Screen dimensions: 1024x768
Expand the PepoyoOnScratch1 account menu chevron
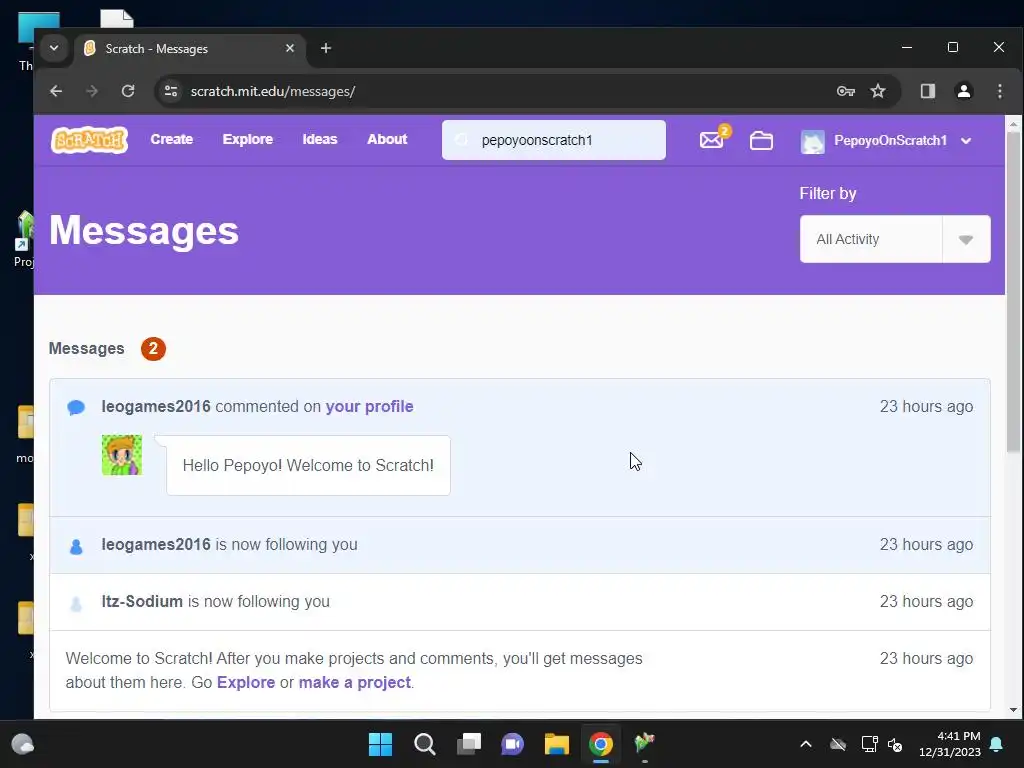click(x=967, y=141)
